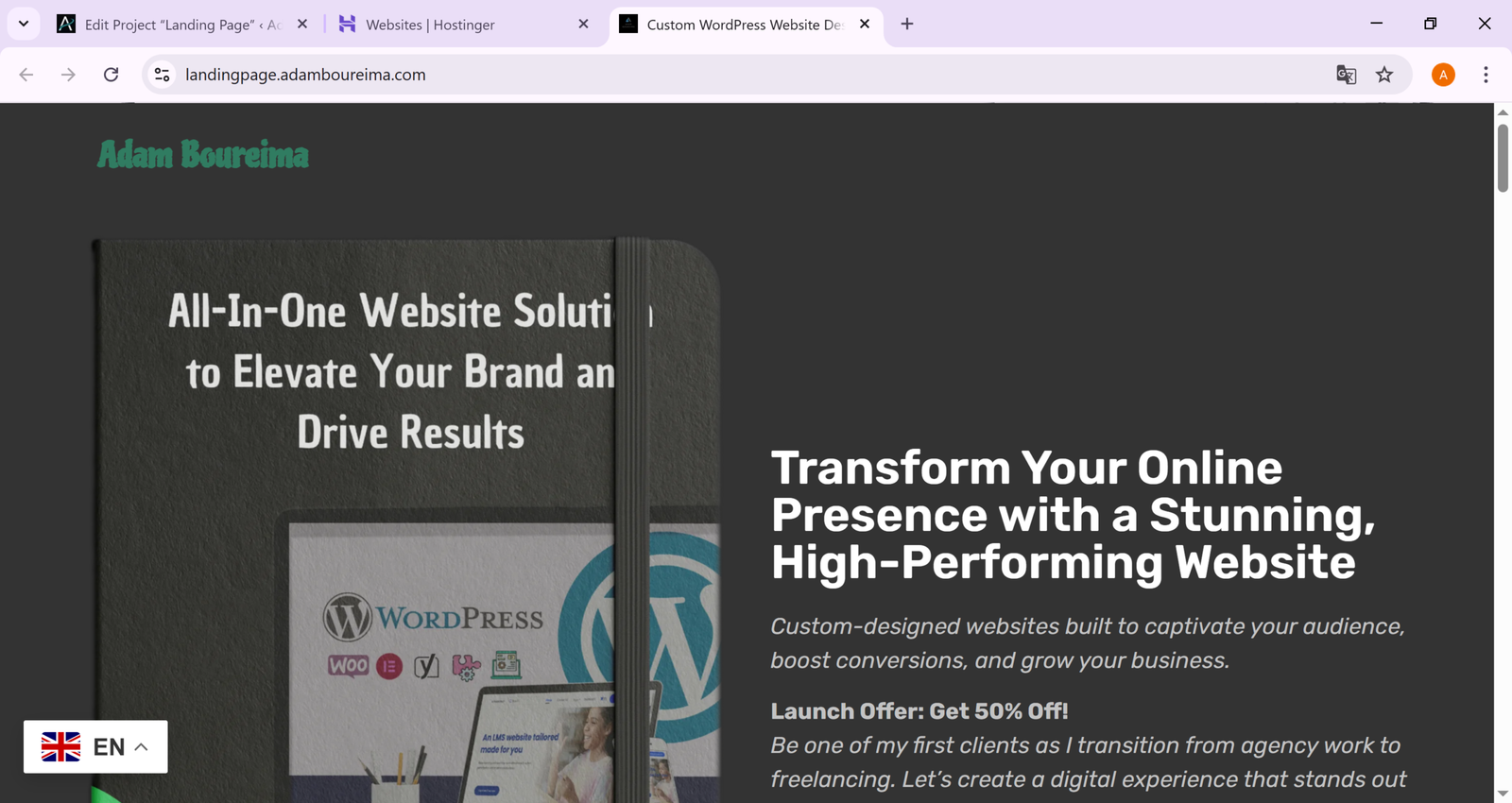Click the Adam Boureima logo
The height and width of the screenshot is (803, 1512).
coord(203,155)
